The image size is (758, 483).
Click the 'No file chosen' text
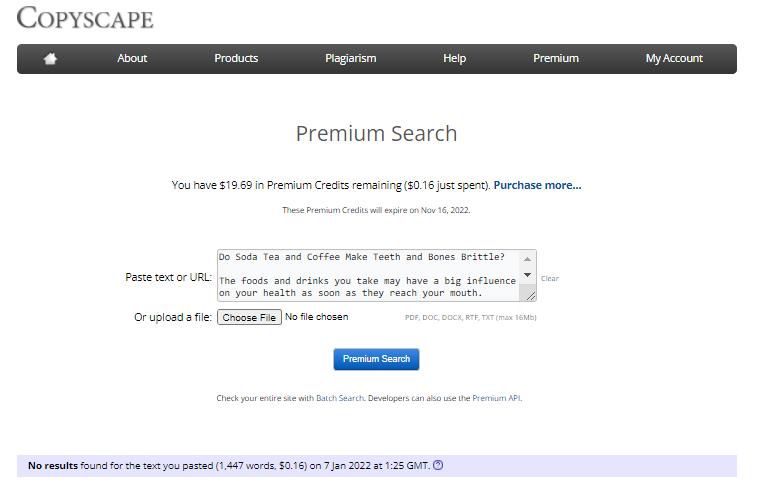[317, 317]
